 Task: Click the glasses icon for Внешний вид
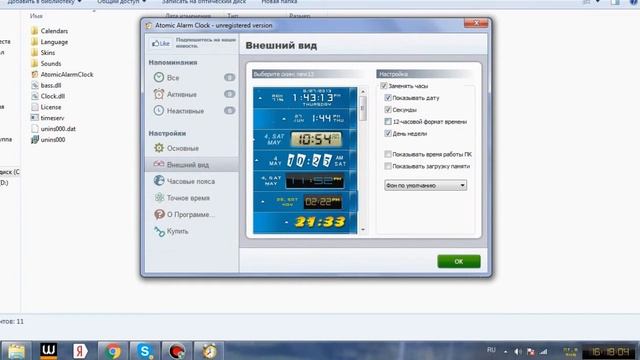pyautogui.click(x=159, y=164)
